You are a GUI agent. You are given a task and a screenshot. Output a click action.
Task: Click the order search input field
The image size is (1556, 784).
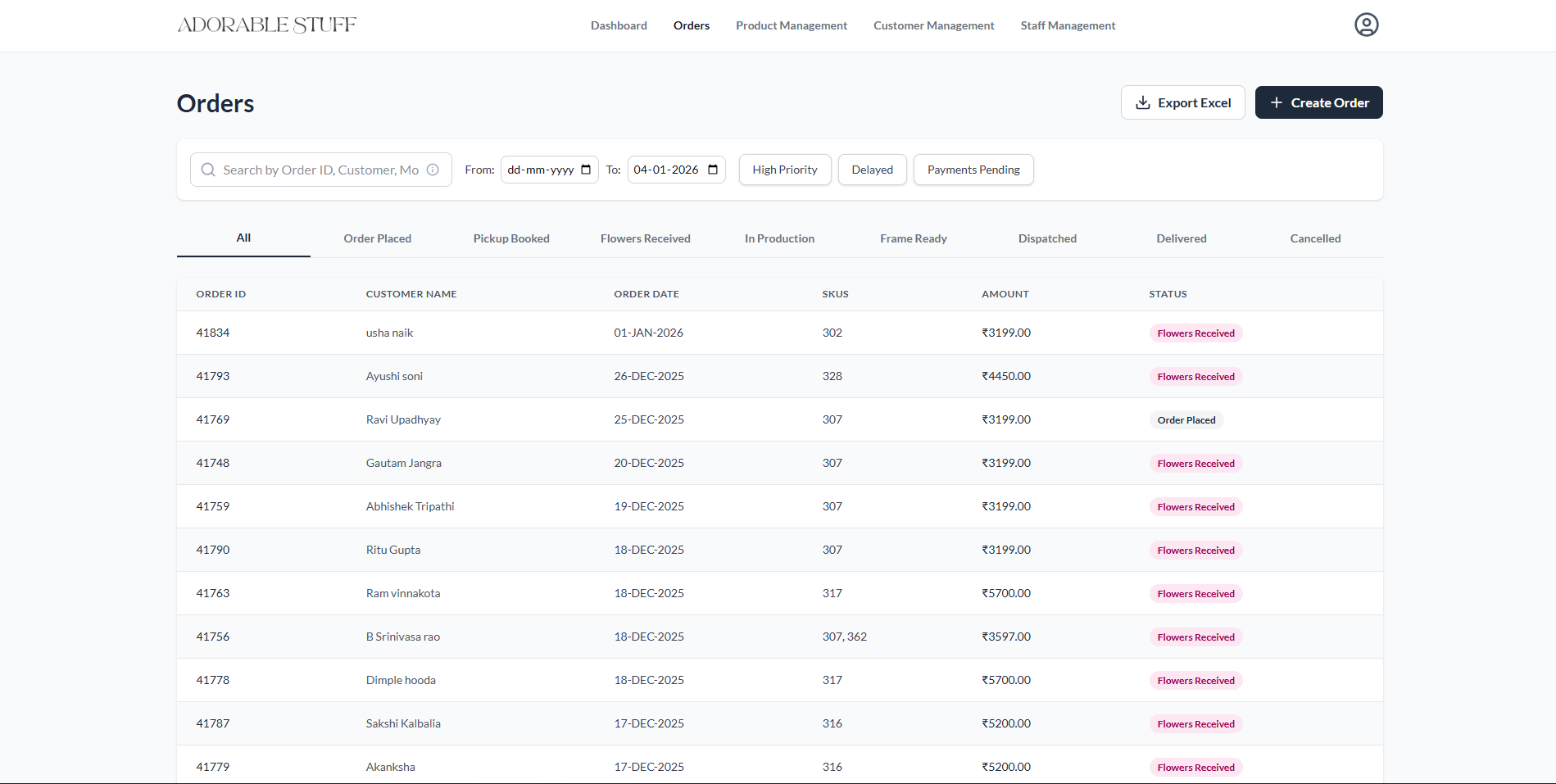(320, 170)
